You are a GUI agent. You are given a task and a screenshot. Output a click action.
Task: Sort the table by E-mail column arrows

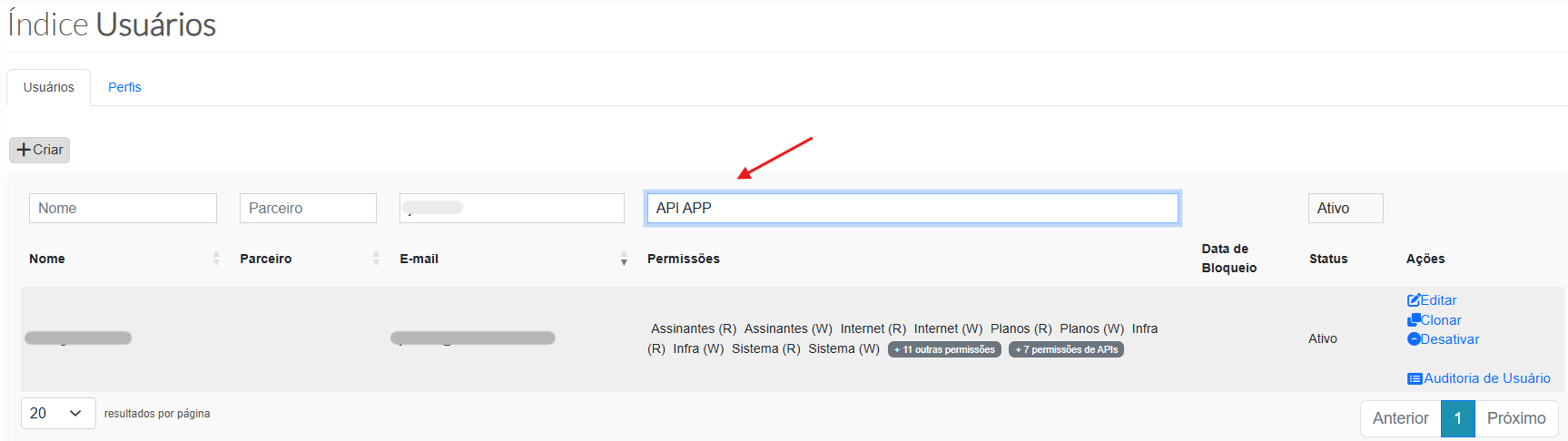(x=624, y=259)
